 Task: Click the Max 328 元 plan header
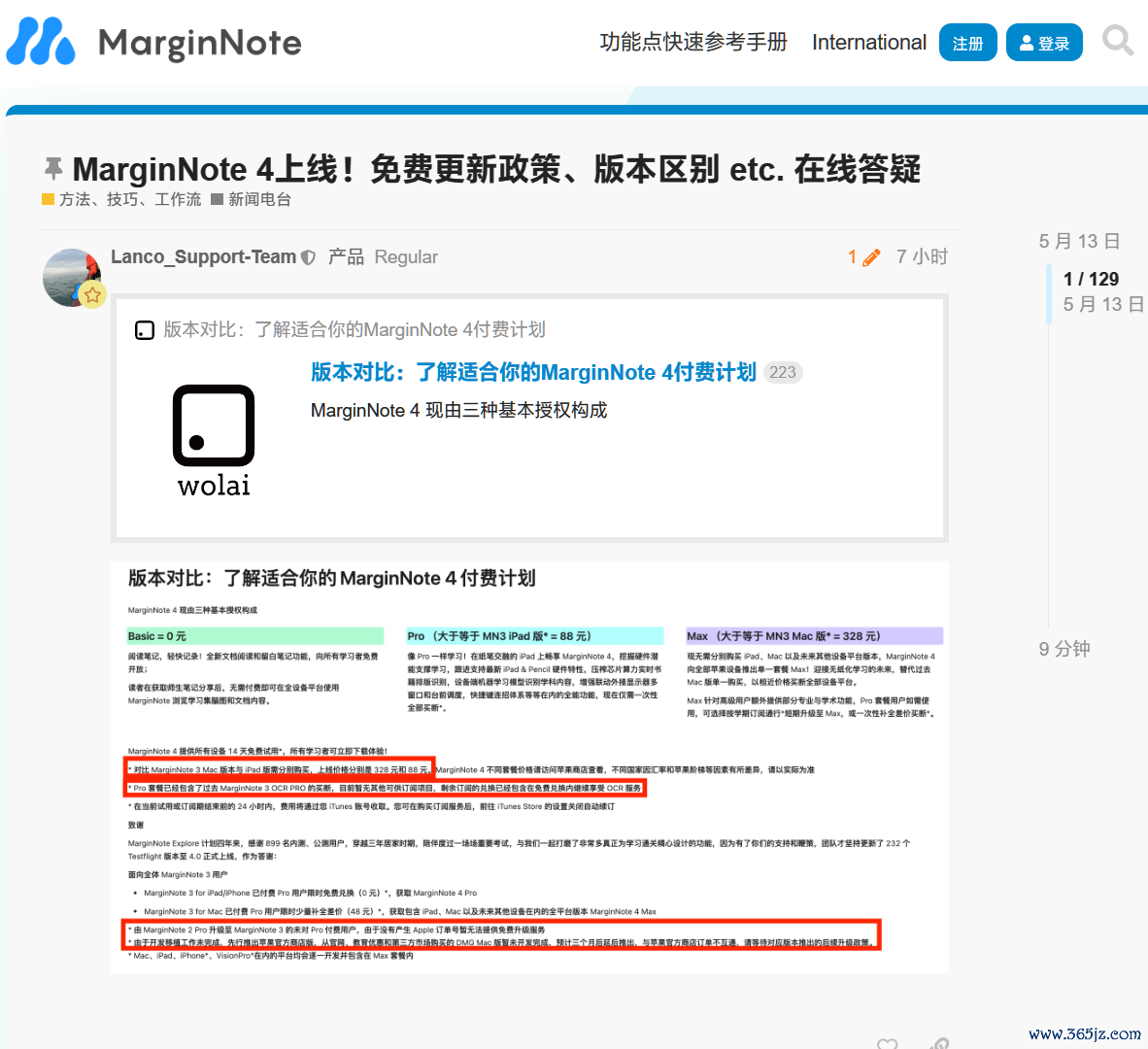coord(814,636)
